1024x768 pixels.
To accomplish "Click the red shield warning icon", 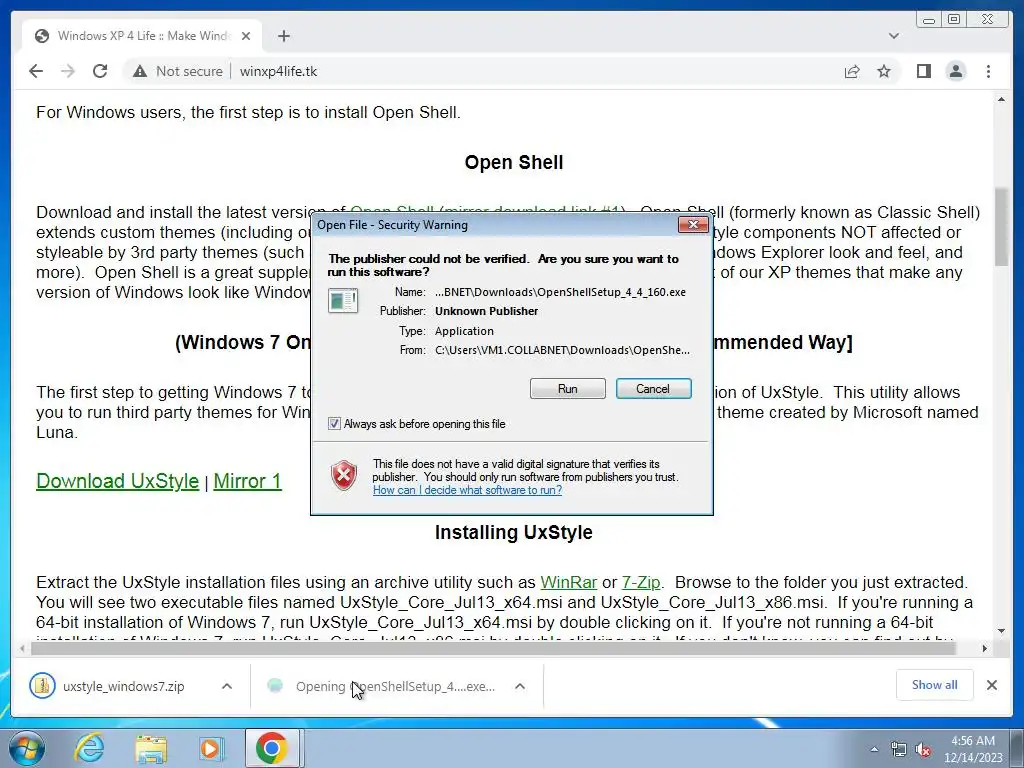I will click(x=344, y=475).
